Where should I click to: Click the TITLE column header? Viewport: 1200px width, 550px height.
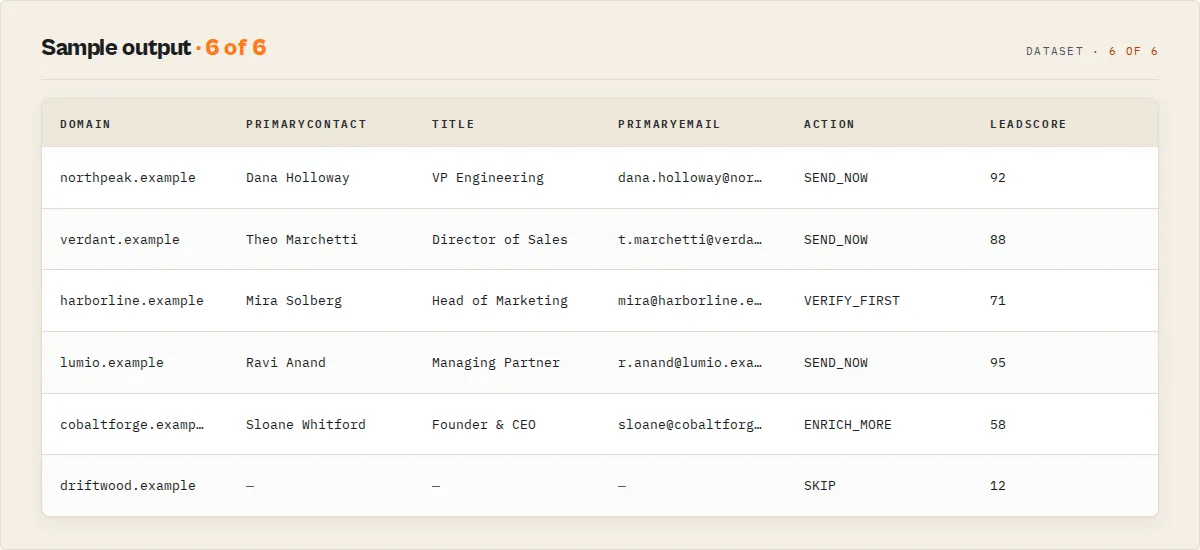[x=453, y=124]
